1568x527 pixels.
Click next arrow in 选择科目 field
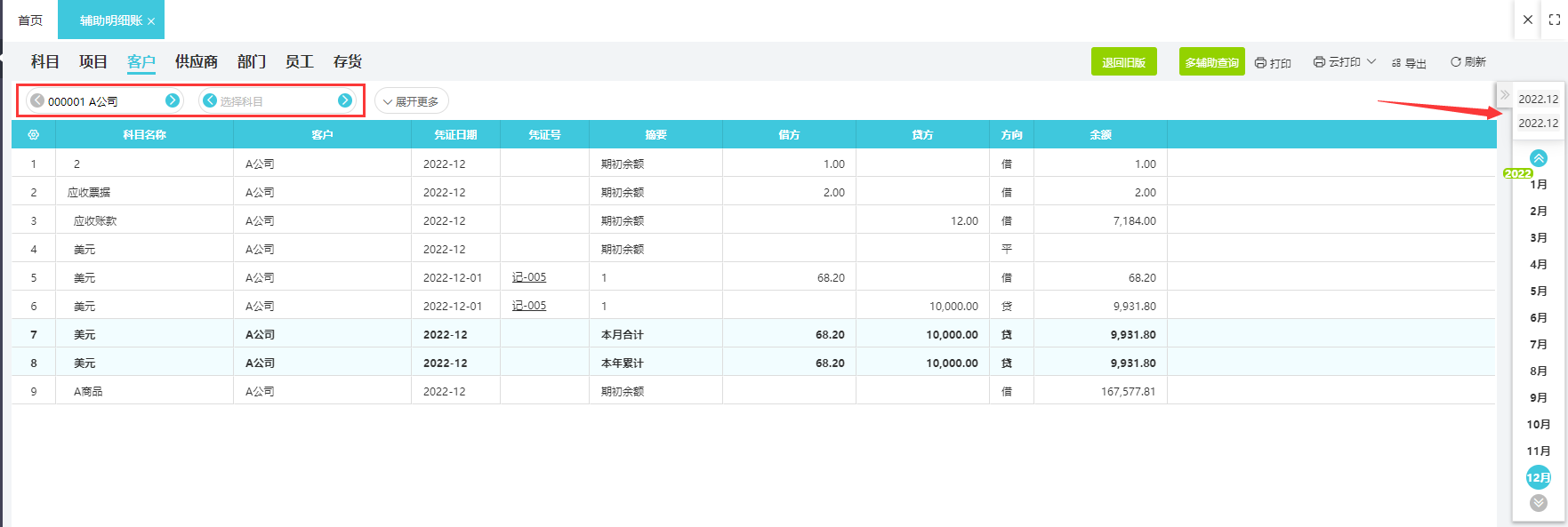[x=345, y=100]
